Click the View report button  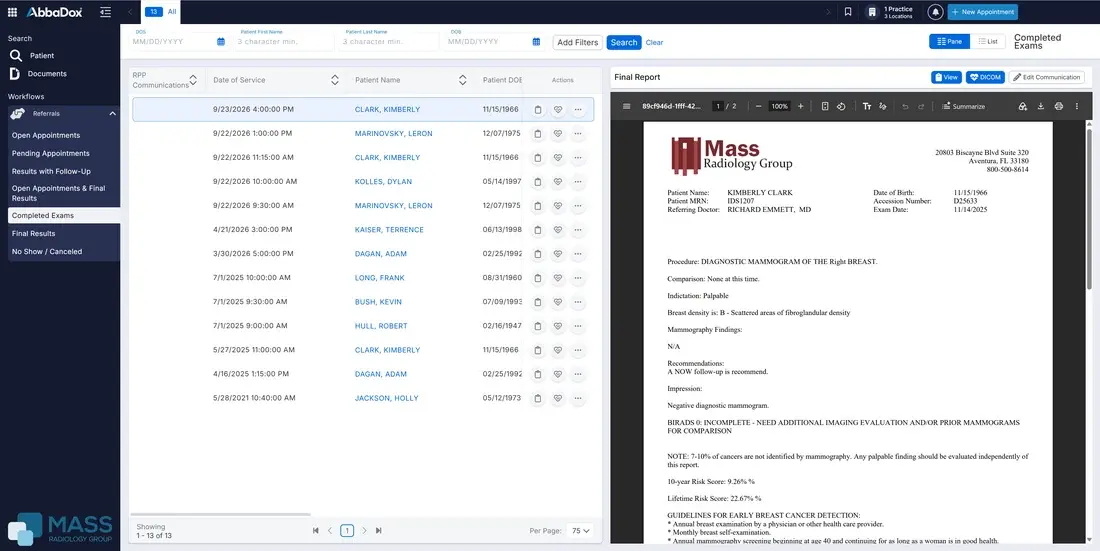pos(946,77)
